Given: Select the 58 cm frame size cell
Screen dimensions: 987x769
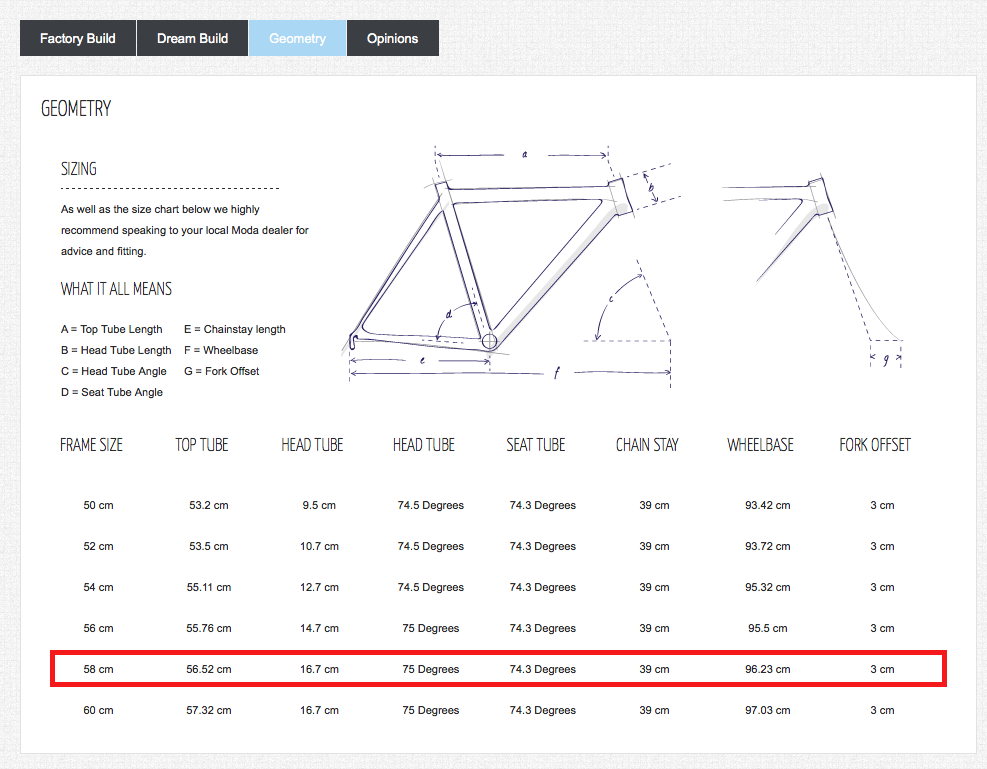Looking at the screenshot, I should tap(98, 669).
